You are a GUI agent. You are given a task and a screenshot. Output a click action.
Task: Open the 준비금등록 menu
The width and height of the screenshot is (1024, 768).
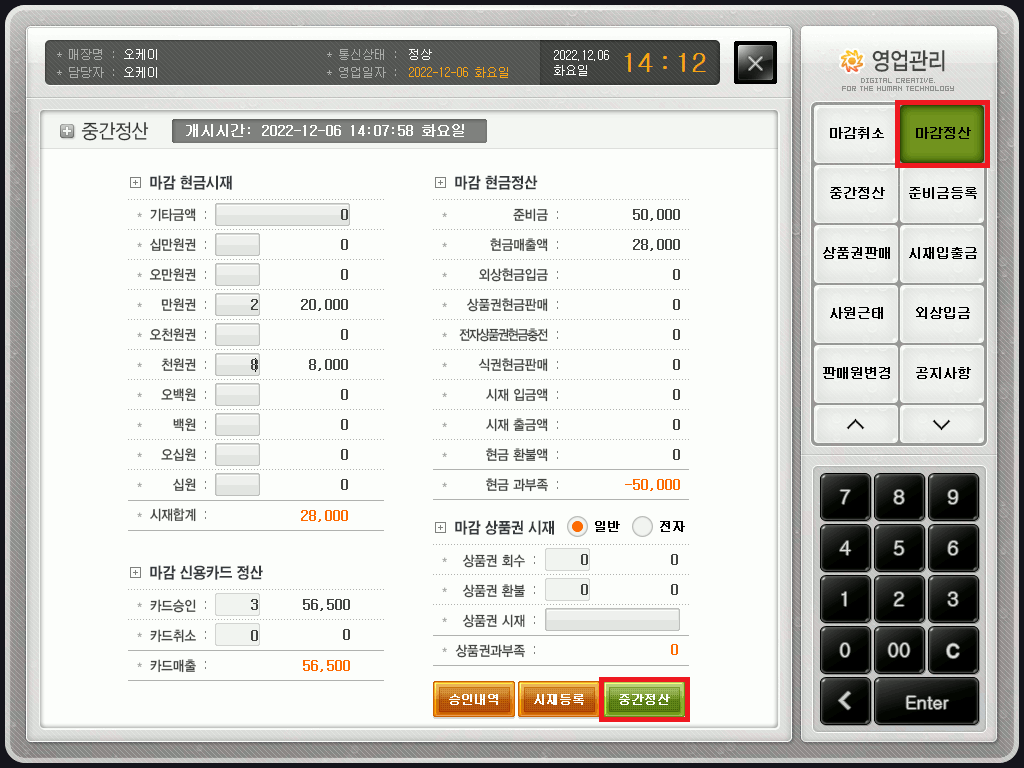942,193
